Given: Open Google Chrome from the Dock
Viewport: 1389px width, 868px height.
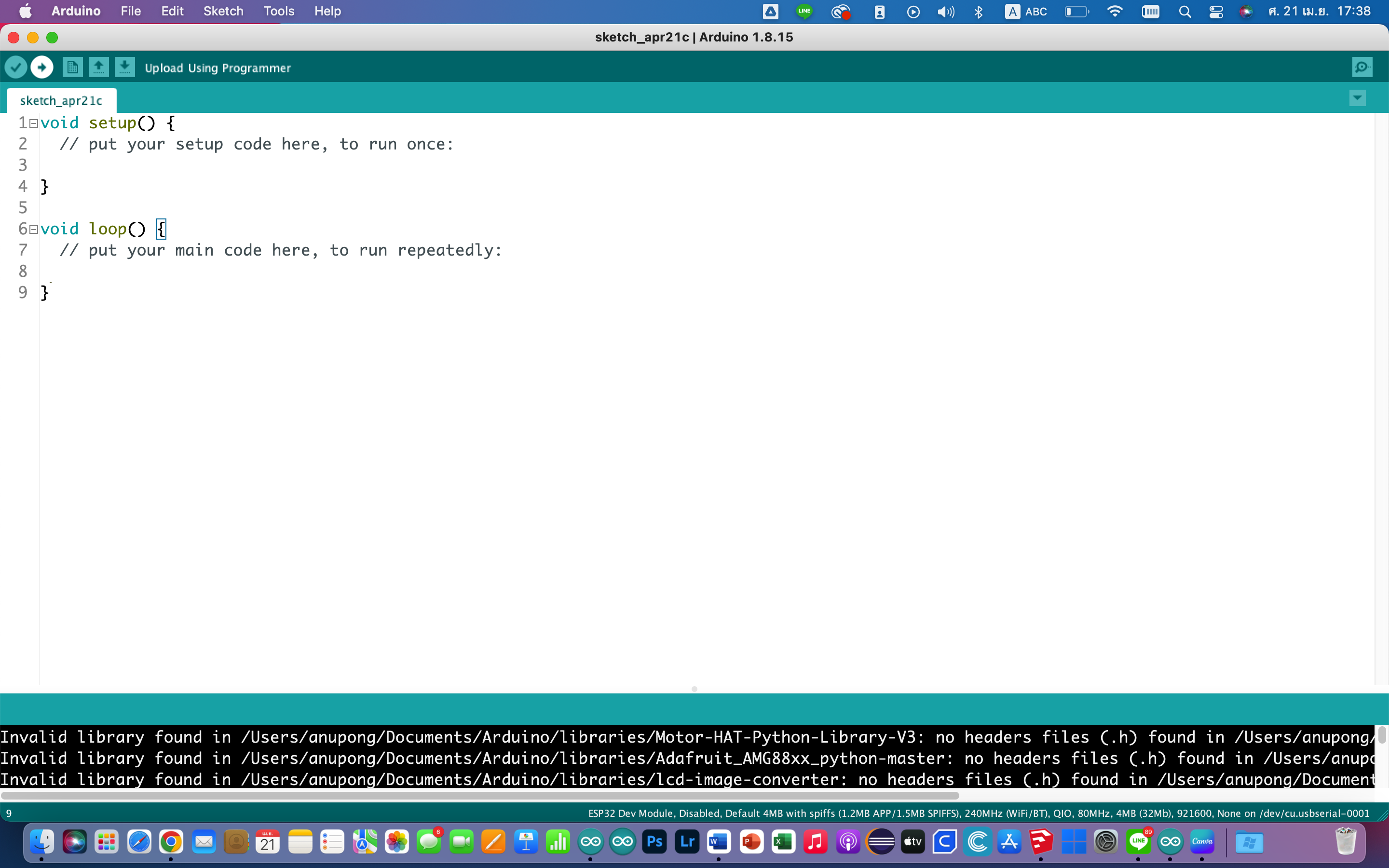Looking at the screenshot, I should [171, 842].
